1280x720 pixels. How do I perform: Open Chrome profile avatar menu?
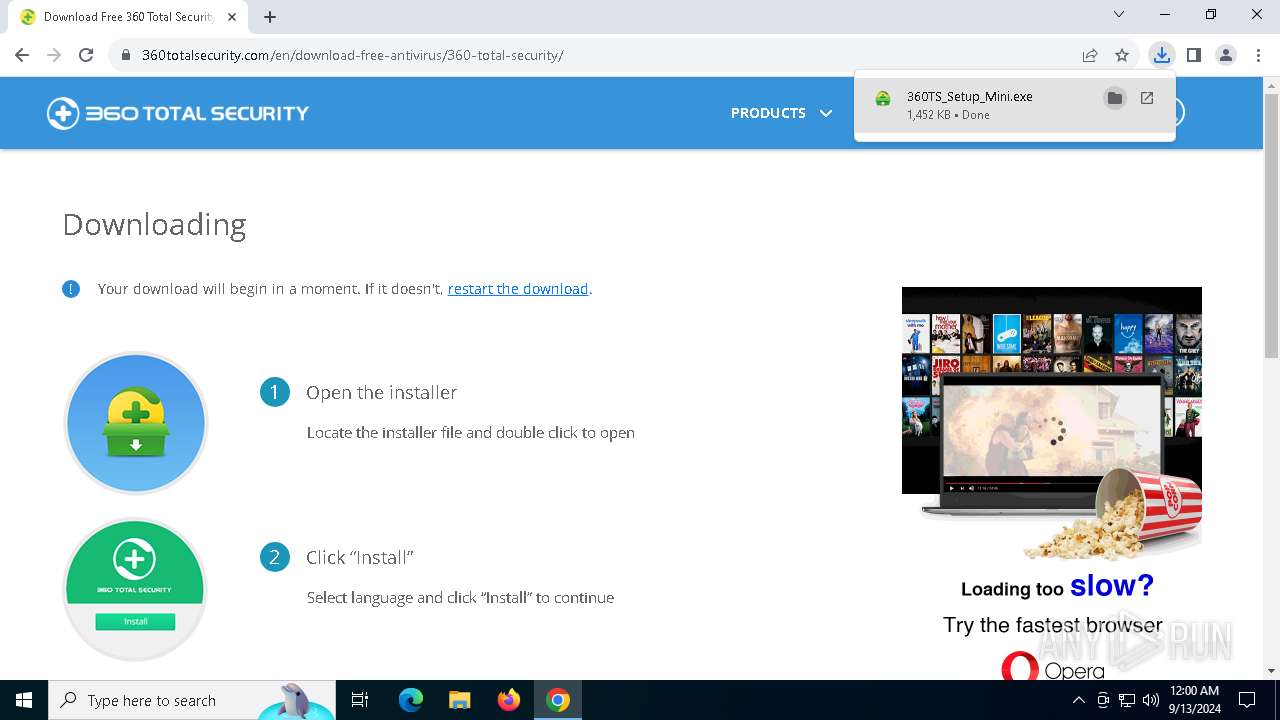coord(1226,55)
